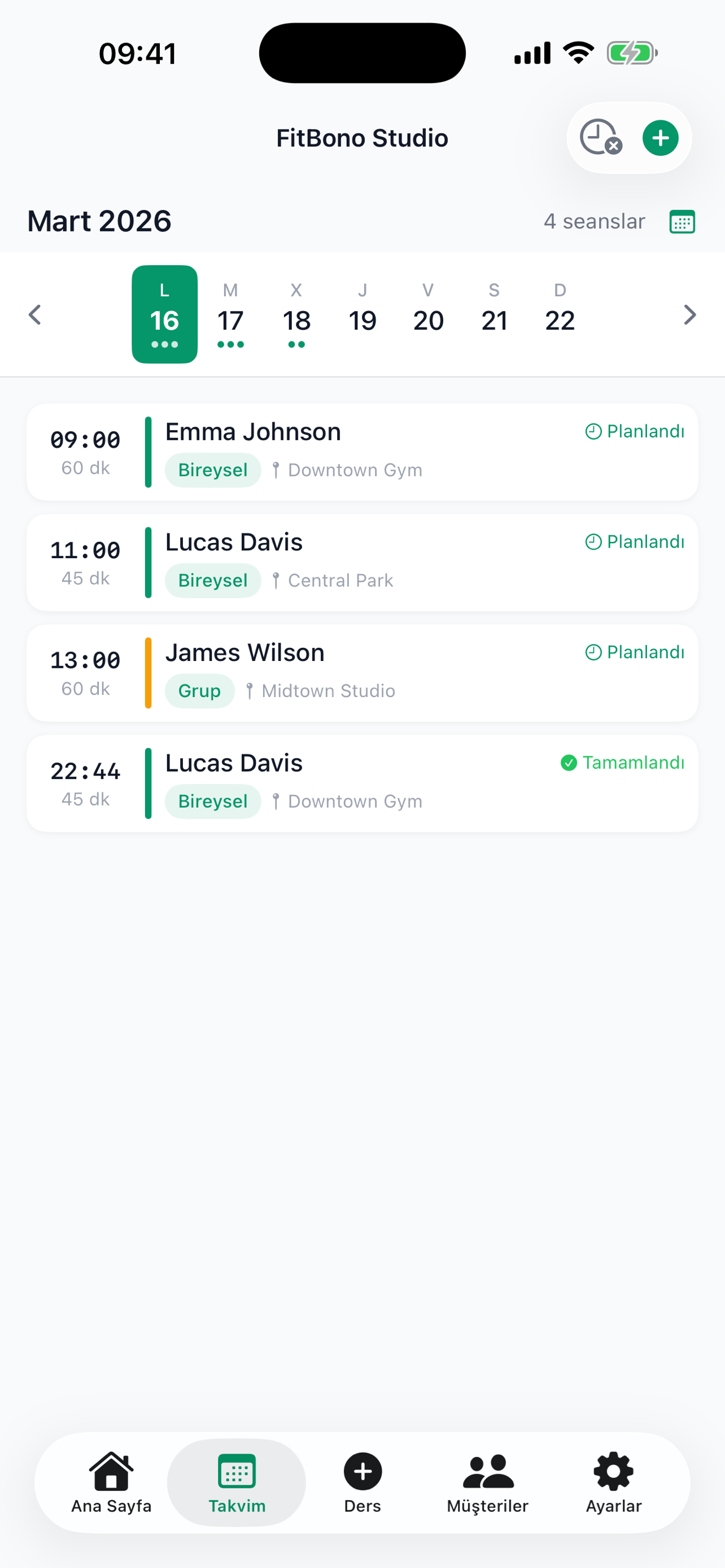This screenshot has width=725, height=1568.
Task: Select day 17 in week strip
Action: tap(231, 316)
